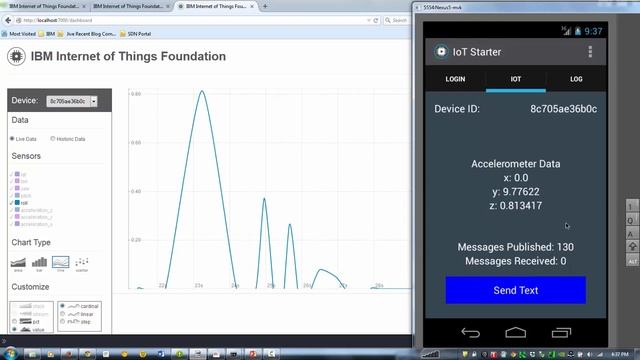Image resolution: width=640 pixels, height=360 pixels.
Task: Switch to the LOGIN tab in IoT Starter
Action: (455, 79)
